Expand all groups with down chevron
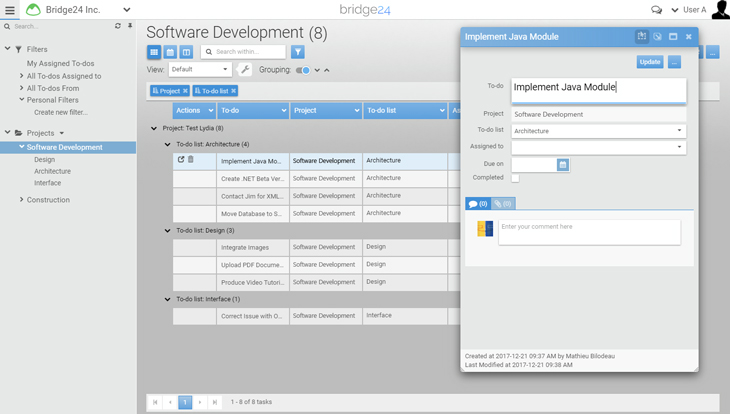This screenshot has width=730, height=414. click(317, 70)
